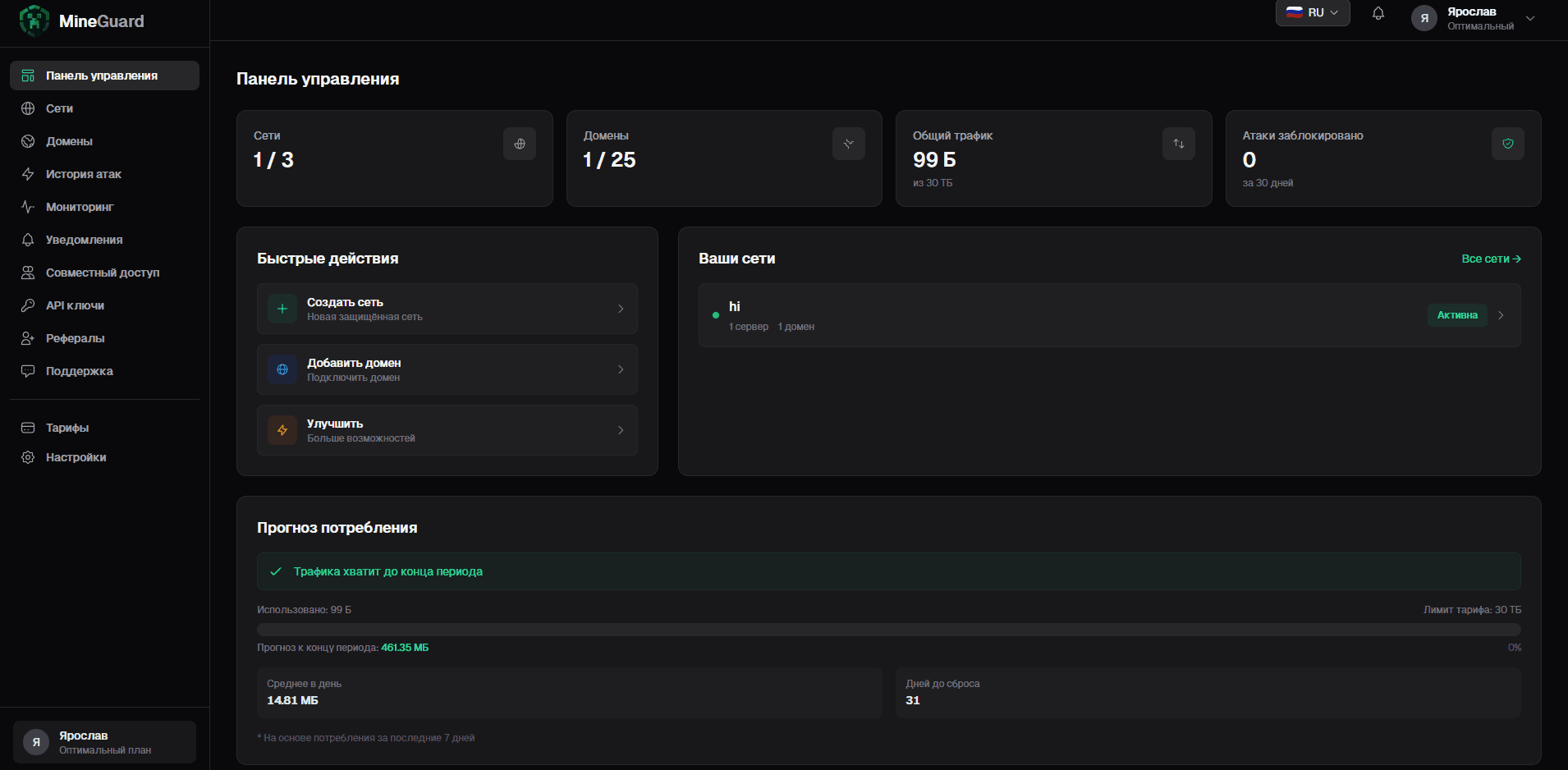Screen dimensions: 1568x770
Task: Click the pulse icon for Мониторинг
Action: [28, 207]
